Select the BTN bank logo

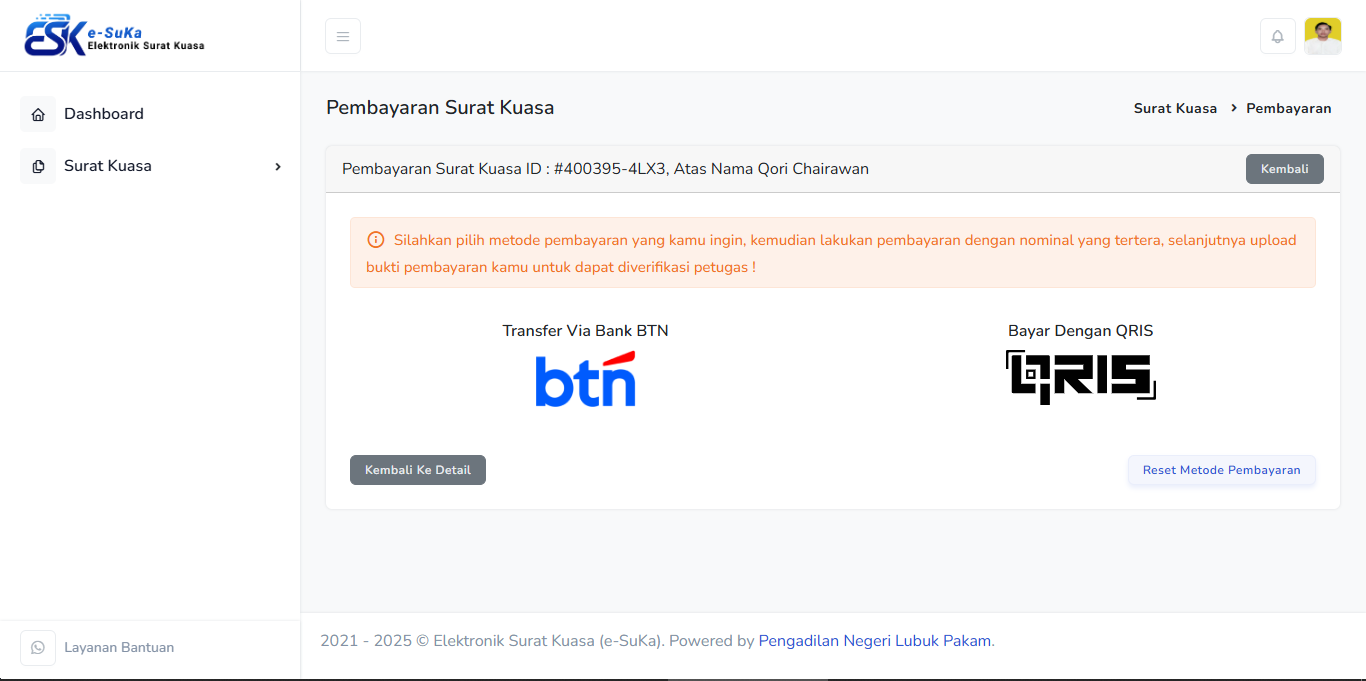point(585,380)
